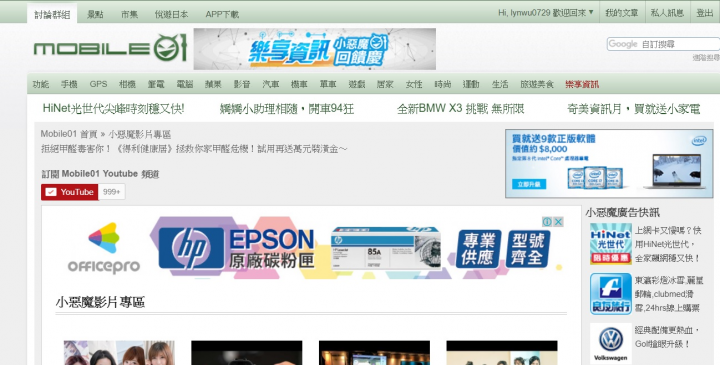Open the lynwu0729 user dropdown arrow
The image size is (720, 365).
[x=591, y=12]
